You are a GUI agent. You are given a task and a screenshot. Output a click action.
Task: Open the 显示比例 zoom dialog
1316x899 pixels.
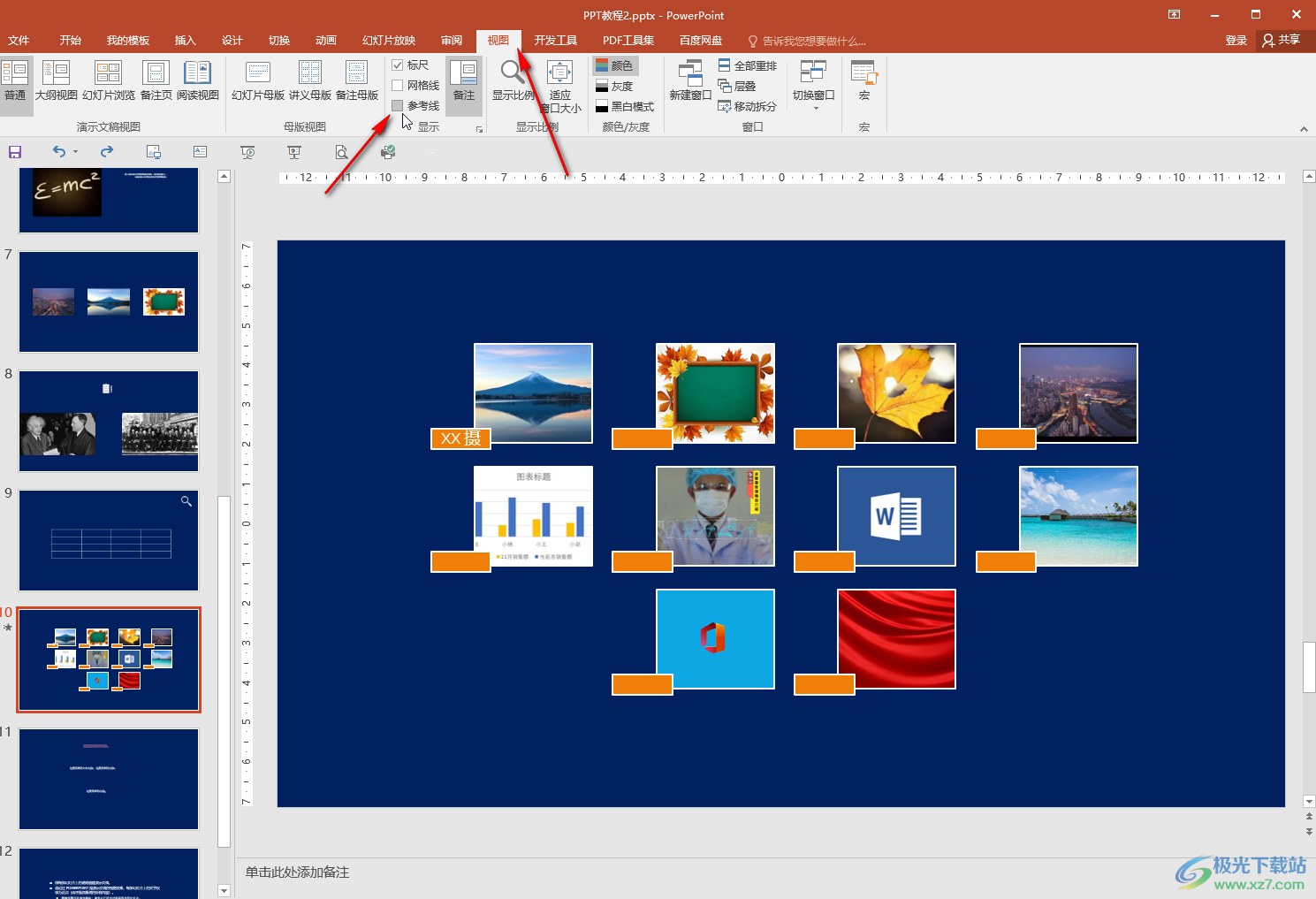point(513,81)
